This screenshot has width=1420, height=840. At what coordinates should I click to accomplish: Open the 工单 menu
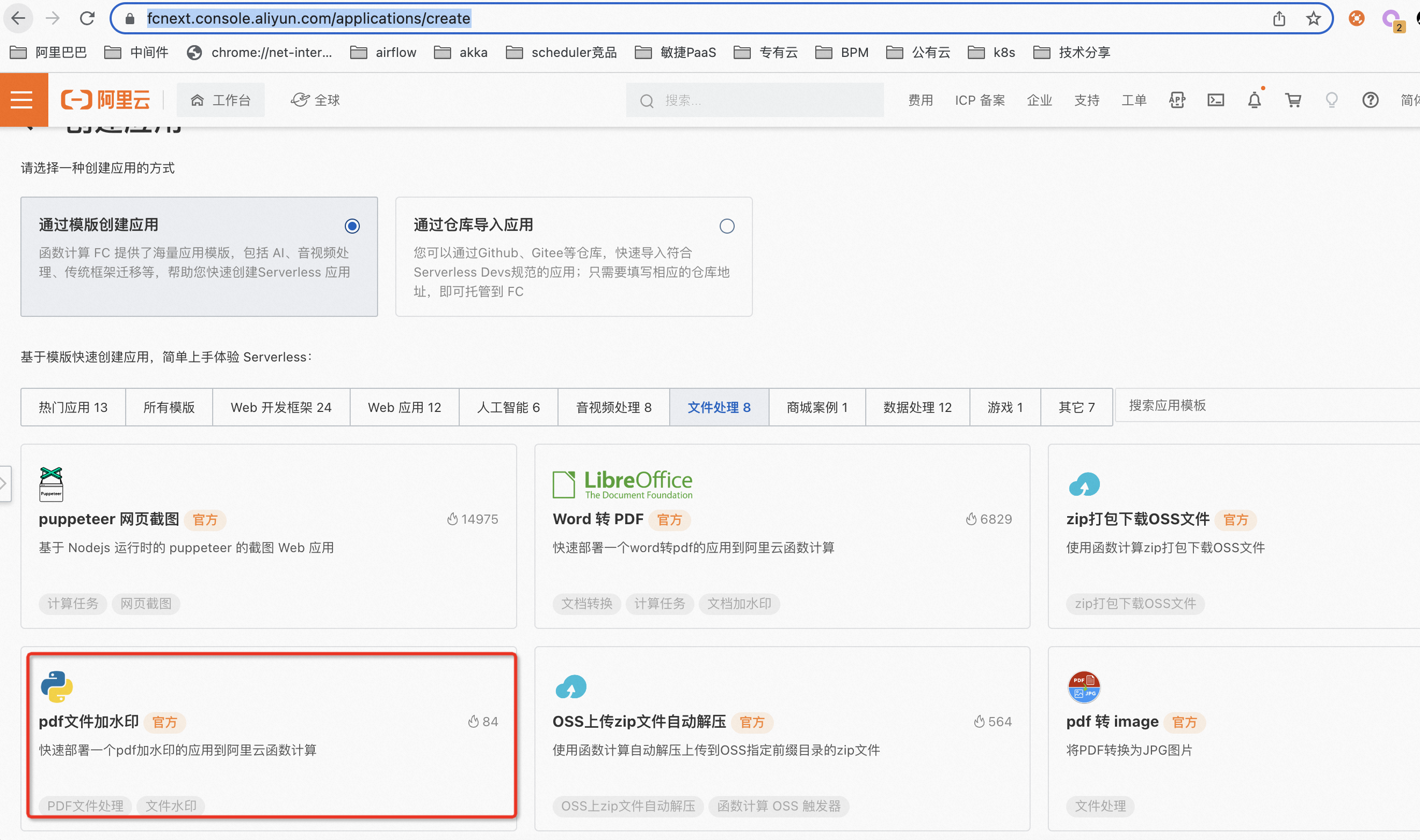(x=1134, y=100)
